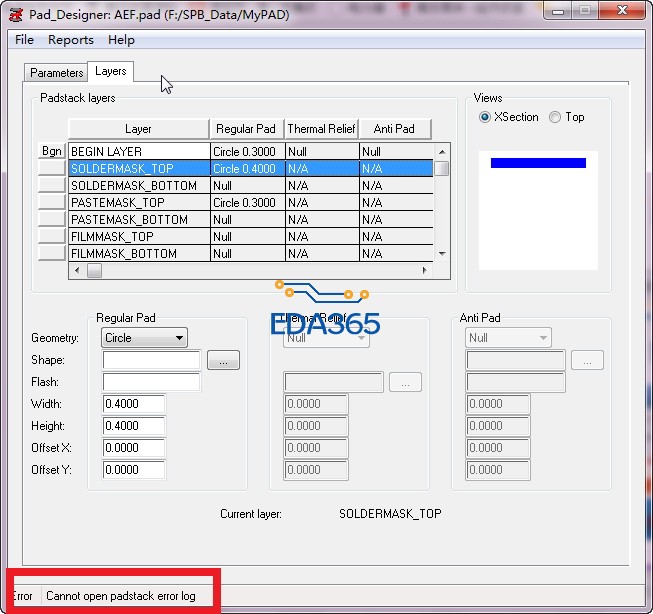Click the status bar padstack error message
The width and height of the screenshot is (653, 614).
tap(121, 596)
